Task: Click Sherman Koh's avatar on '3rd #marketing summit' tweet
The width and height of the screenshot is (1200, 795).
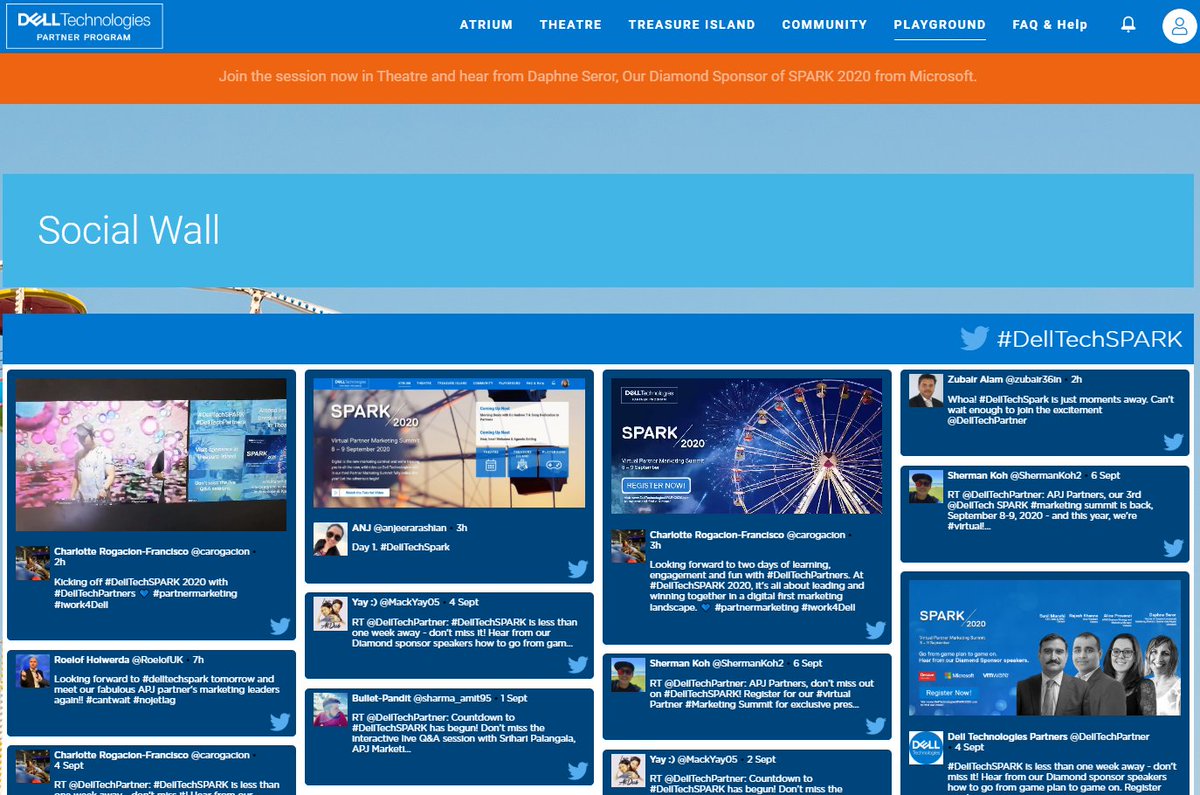Action: 926,487
